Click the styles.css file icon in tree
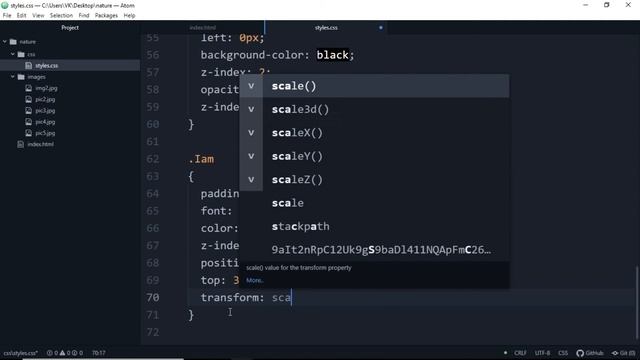640x360 pixels. click(28, 65)
